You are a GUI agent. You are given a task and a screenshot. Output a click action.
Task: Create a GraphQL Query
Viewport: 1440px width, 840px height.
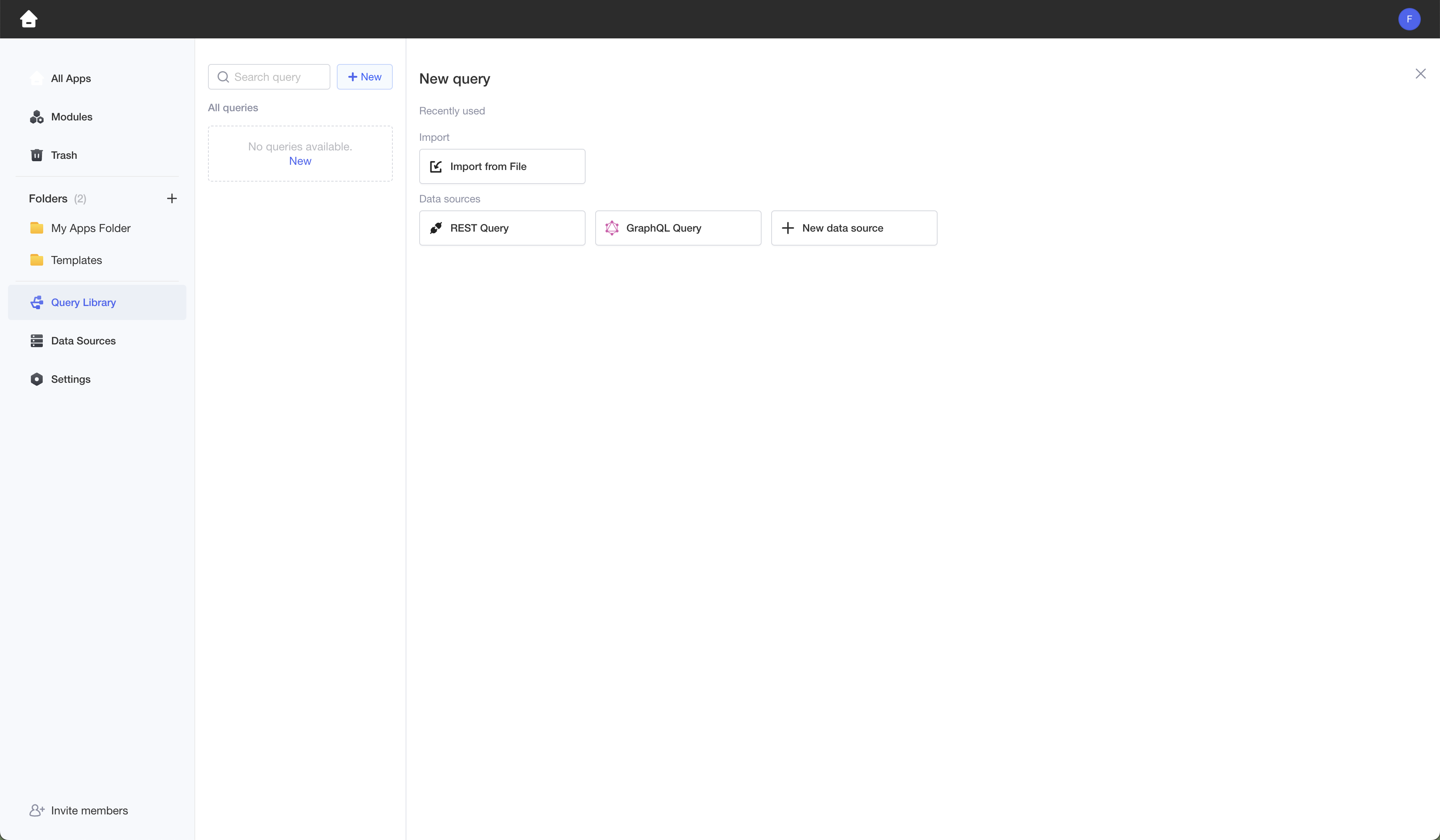(x=678, y=228)
